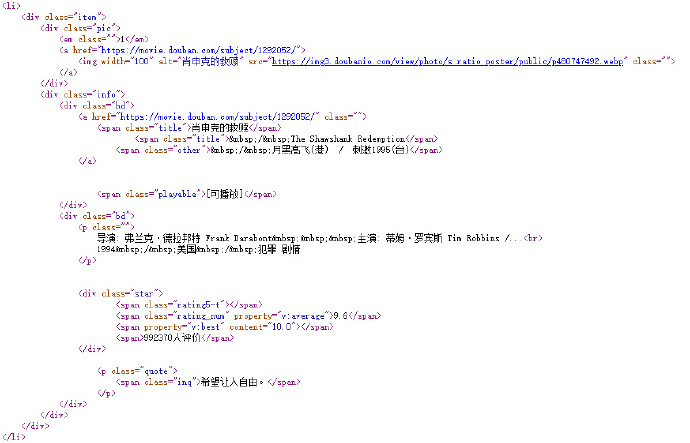This screenshot has height=443, width=690.
Task: Click the v:best content 10.0 span
Action: (x=224, y=327)
